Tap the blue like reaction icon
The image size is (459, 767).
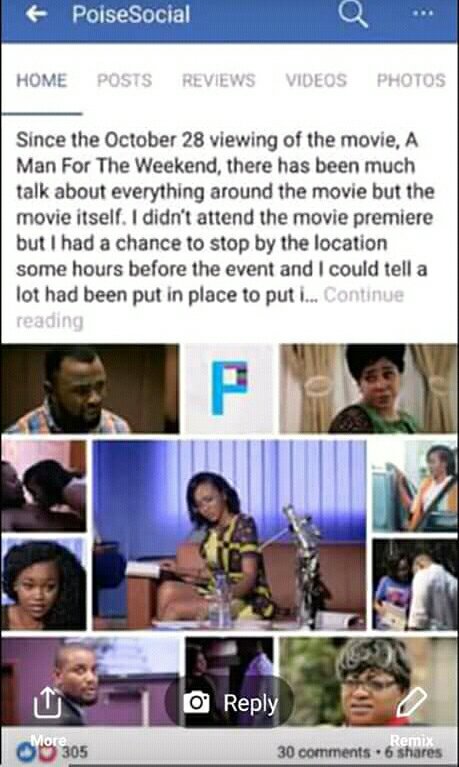25,751
